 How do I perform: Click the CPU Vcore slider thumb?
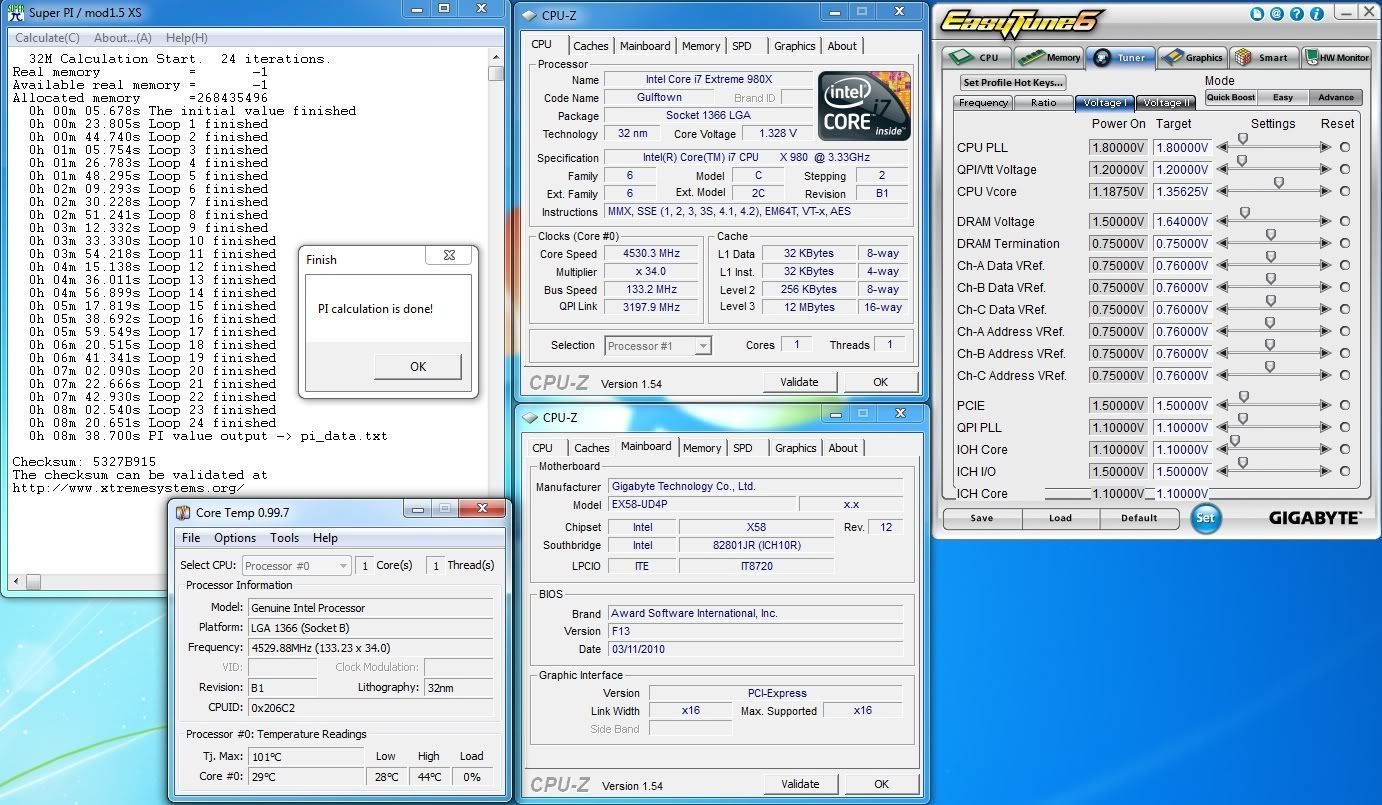[x=1278, y=183]
